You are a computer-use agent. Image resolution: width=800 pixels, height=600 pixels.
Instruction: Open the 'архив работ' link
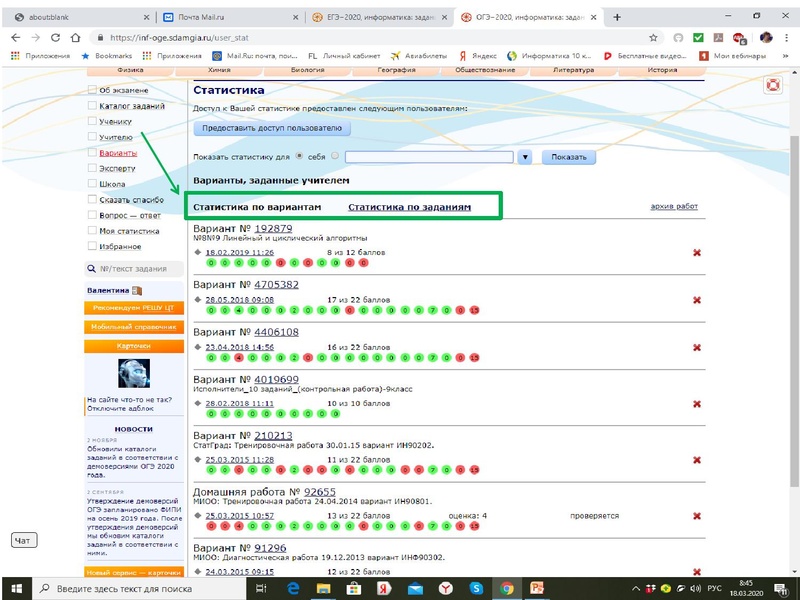pyautogui.click(x=673, y=207)
